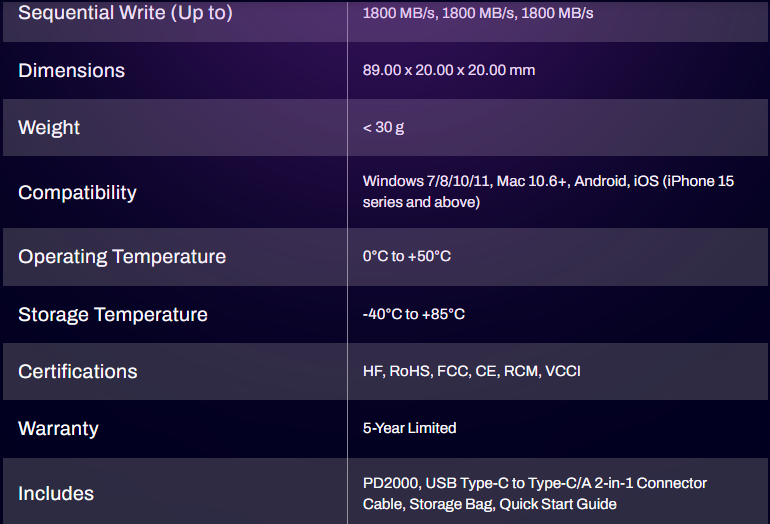
Task: Select the -40°C to +85°C value
Action: click(413, 314)
